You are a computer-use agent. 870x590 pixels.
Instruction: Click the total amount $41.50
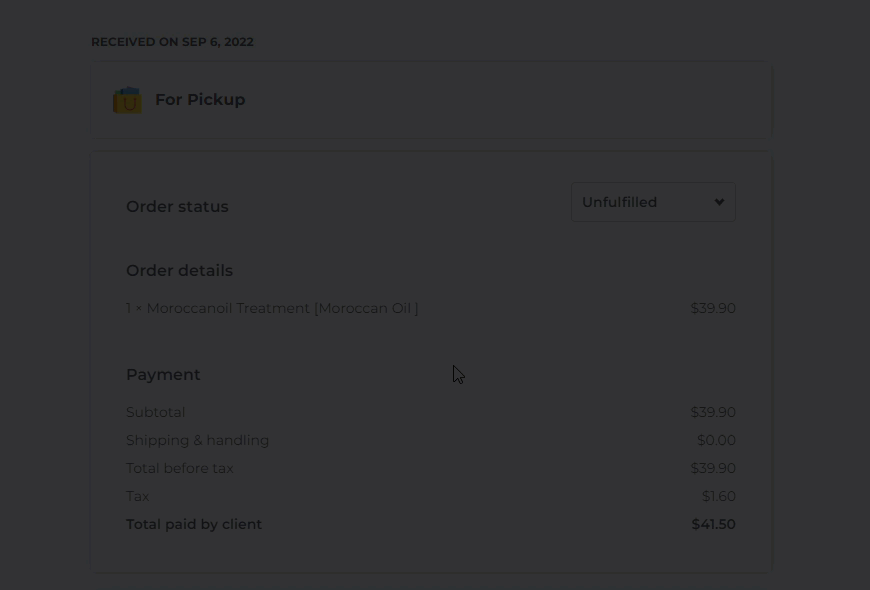[x=714, y=525]
